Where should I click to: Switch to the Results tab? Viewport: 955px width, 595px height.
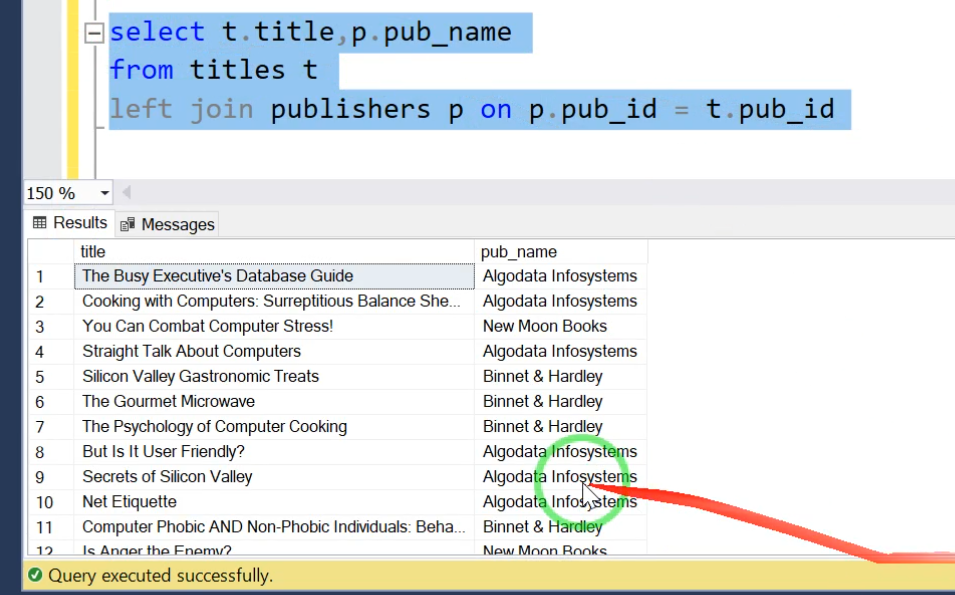[70, 223]
